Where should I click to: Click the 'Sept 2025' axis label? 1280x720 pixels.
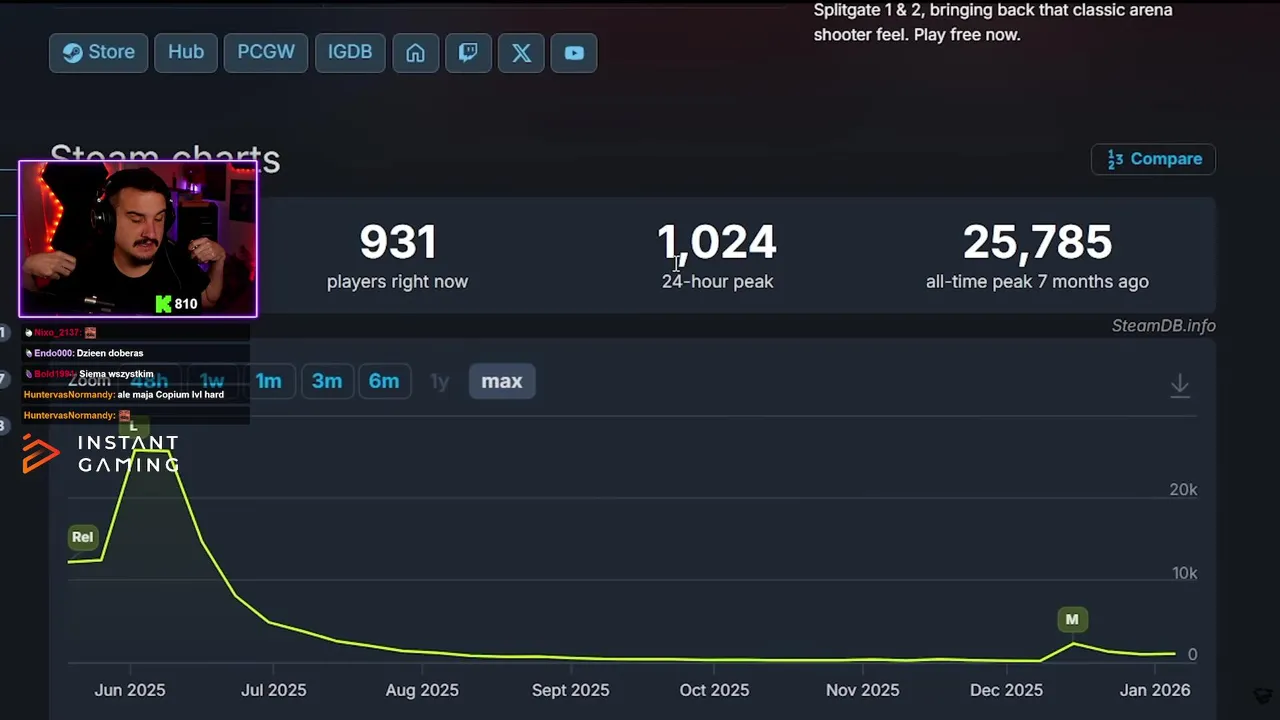[569, 690]
